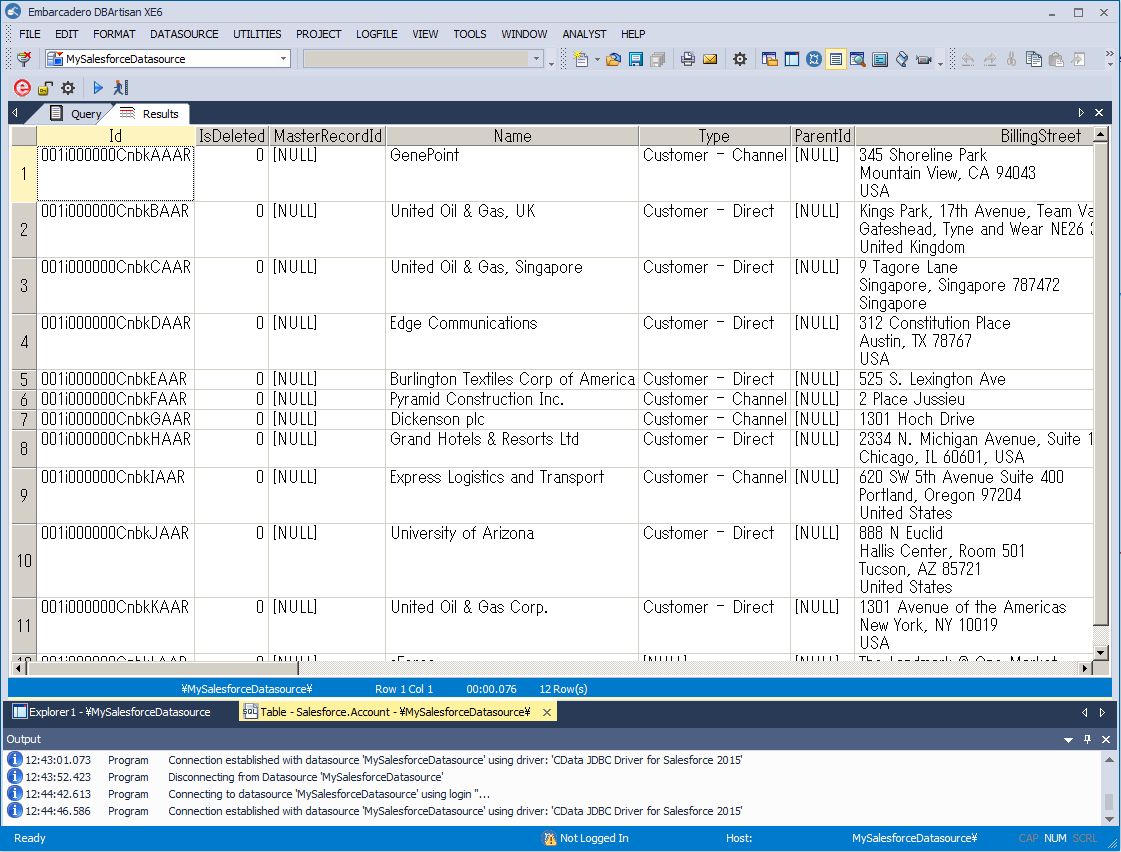Click the Print icon in toolbar
Image resolution: width=1121 pixels, height=852 pixels.
click(688, 60)
